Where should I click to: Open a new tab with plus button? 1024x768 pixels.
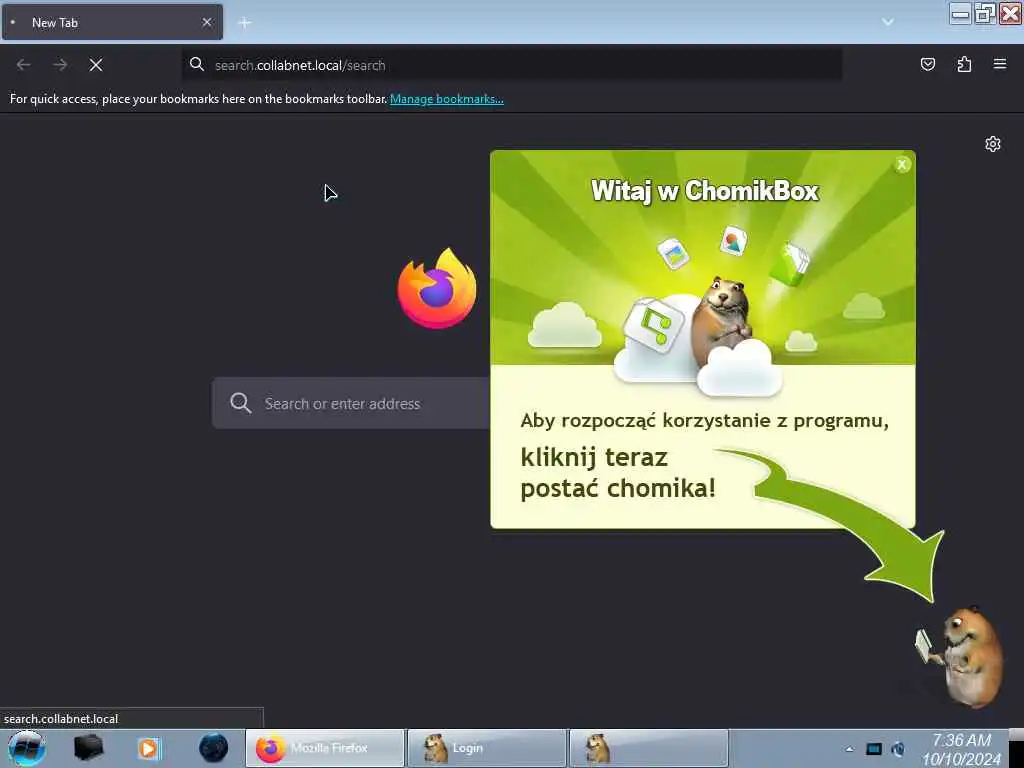point(245,23)
